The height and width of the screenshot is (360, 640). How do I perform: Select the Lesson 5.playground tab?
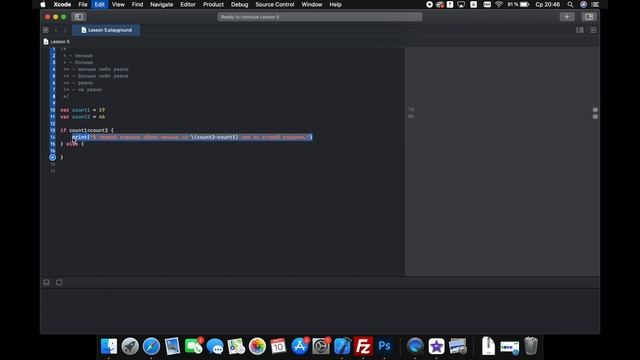tap(106, 30)
